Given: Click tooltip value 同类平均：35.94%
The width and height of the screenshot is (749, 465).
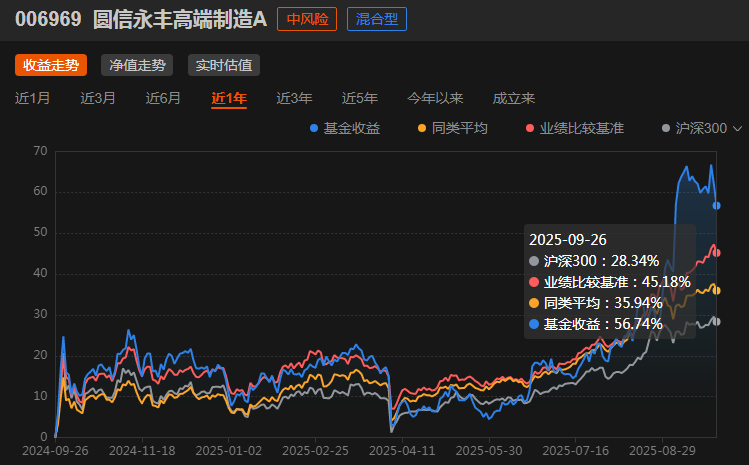Looking at the screenshot, I should (596, 303).
